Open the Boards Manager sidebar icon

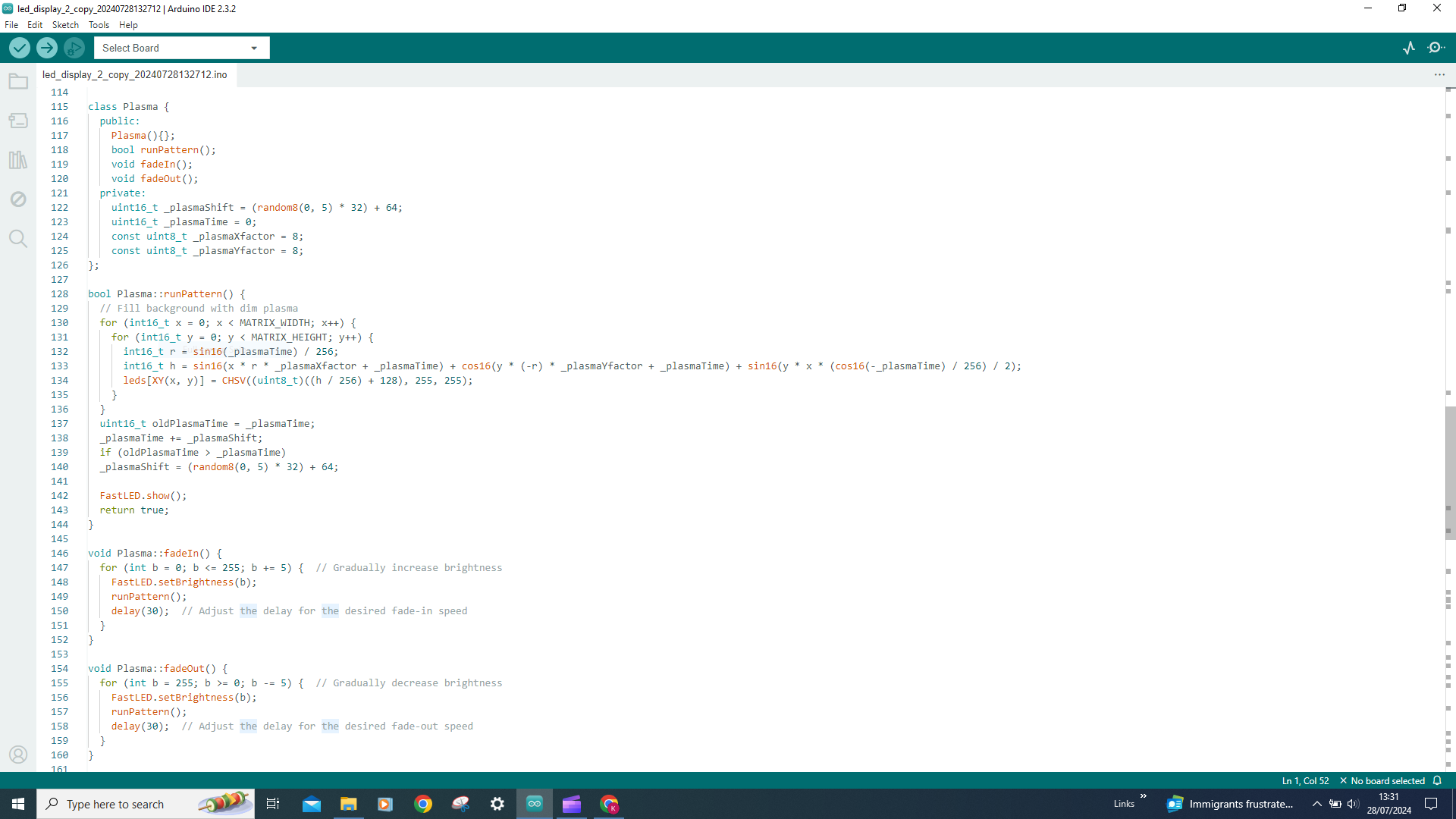[x=18, y=121]
